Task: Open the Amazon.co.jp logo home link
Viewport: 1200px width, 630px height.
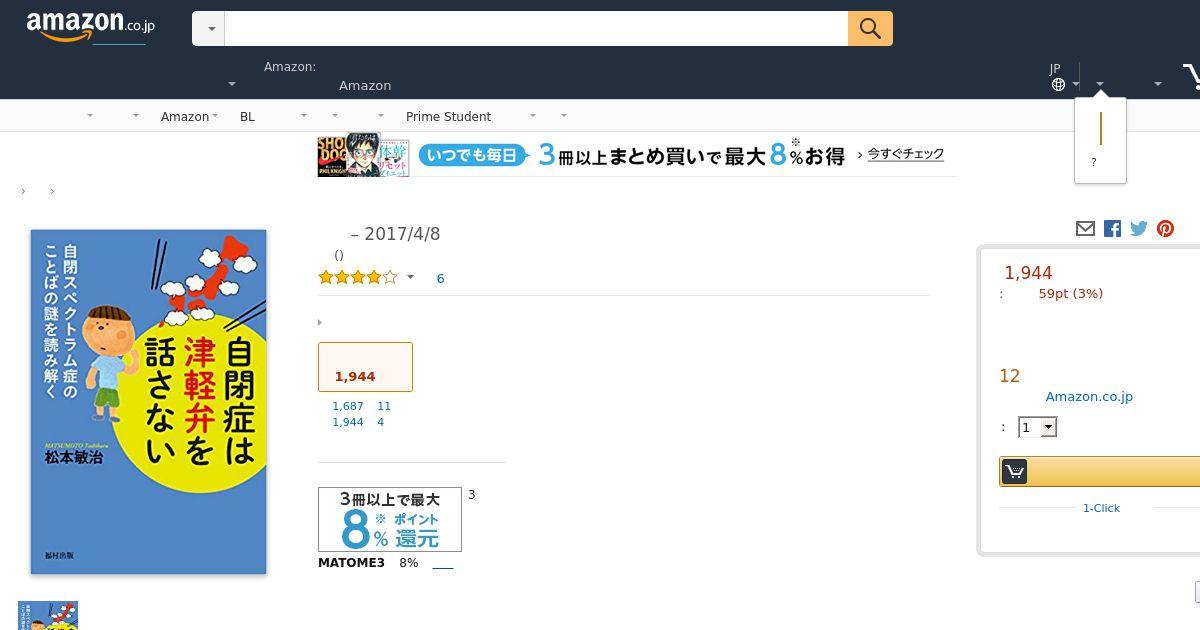Action: point(90,27)
